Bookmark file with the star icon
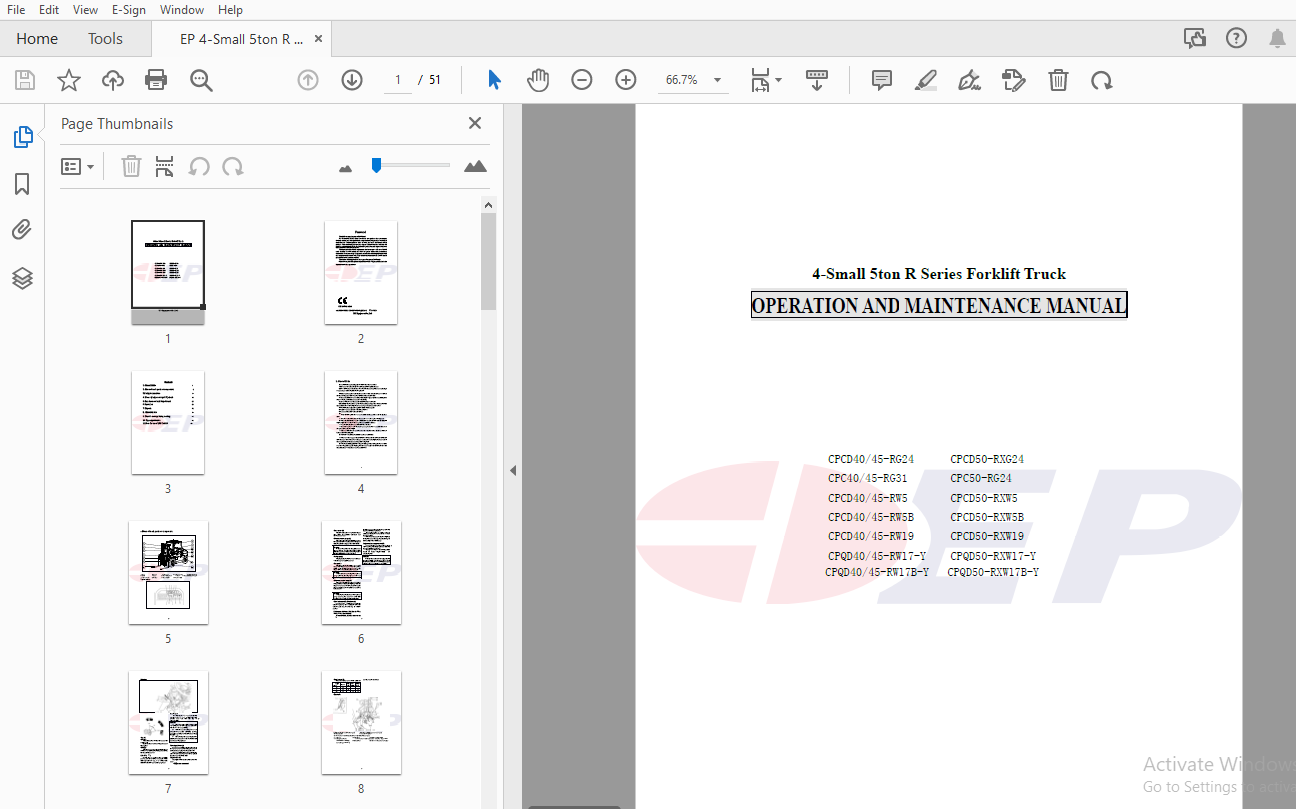The width and height of the screenshot is (1296, 809). 69,80
